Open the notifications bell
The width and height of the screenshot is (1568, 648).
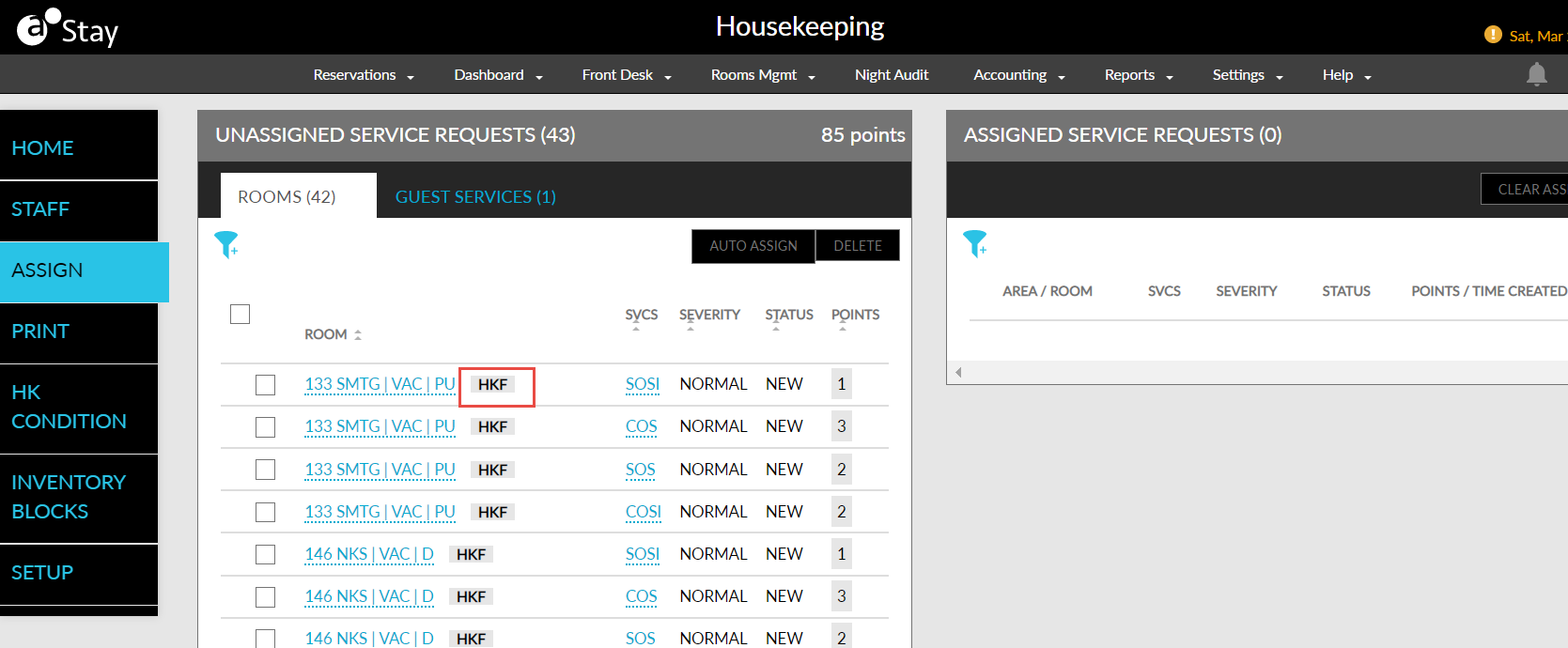pyautogui.click(x=1537, y=74)
